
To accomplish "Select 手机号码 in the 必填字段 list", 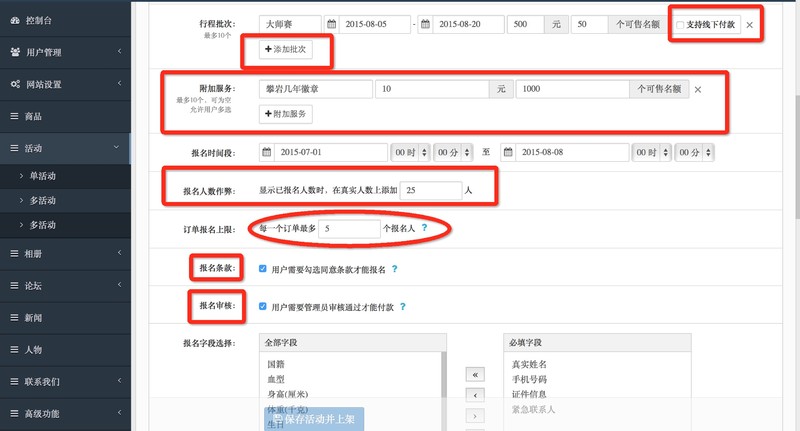I will 529,379.
